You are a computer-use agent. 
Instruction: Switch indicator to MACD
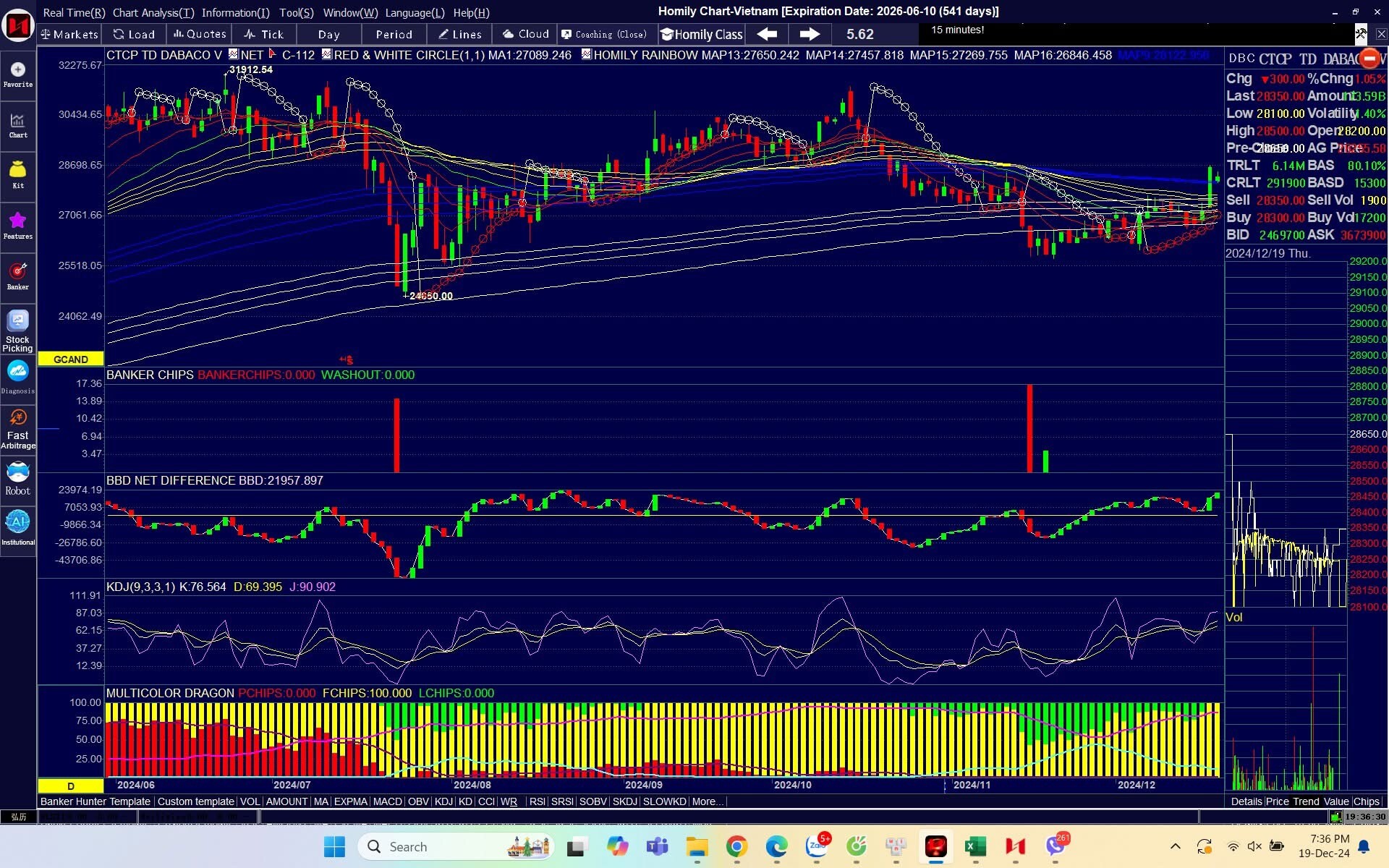coord(387,801)
